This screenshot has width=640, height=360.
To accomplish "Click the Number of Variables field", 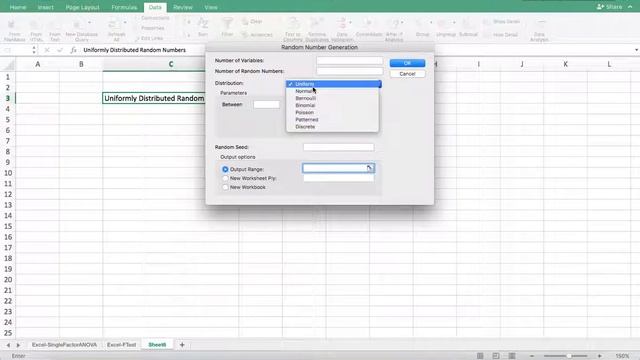I will [349, 60].
